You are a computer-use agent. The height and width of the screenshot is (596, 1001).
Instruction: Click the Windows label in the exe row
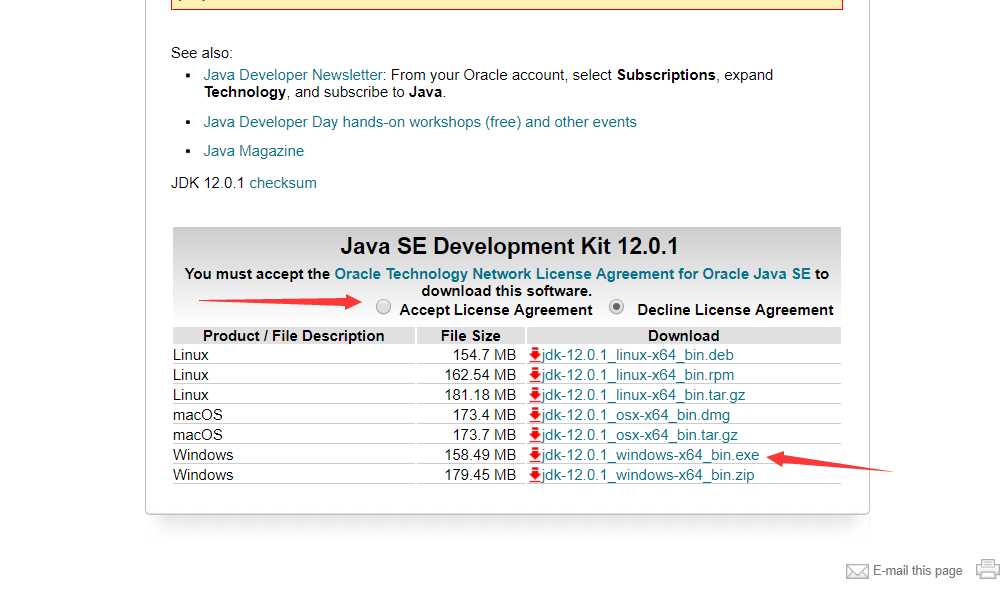203,455
